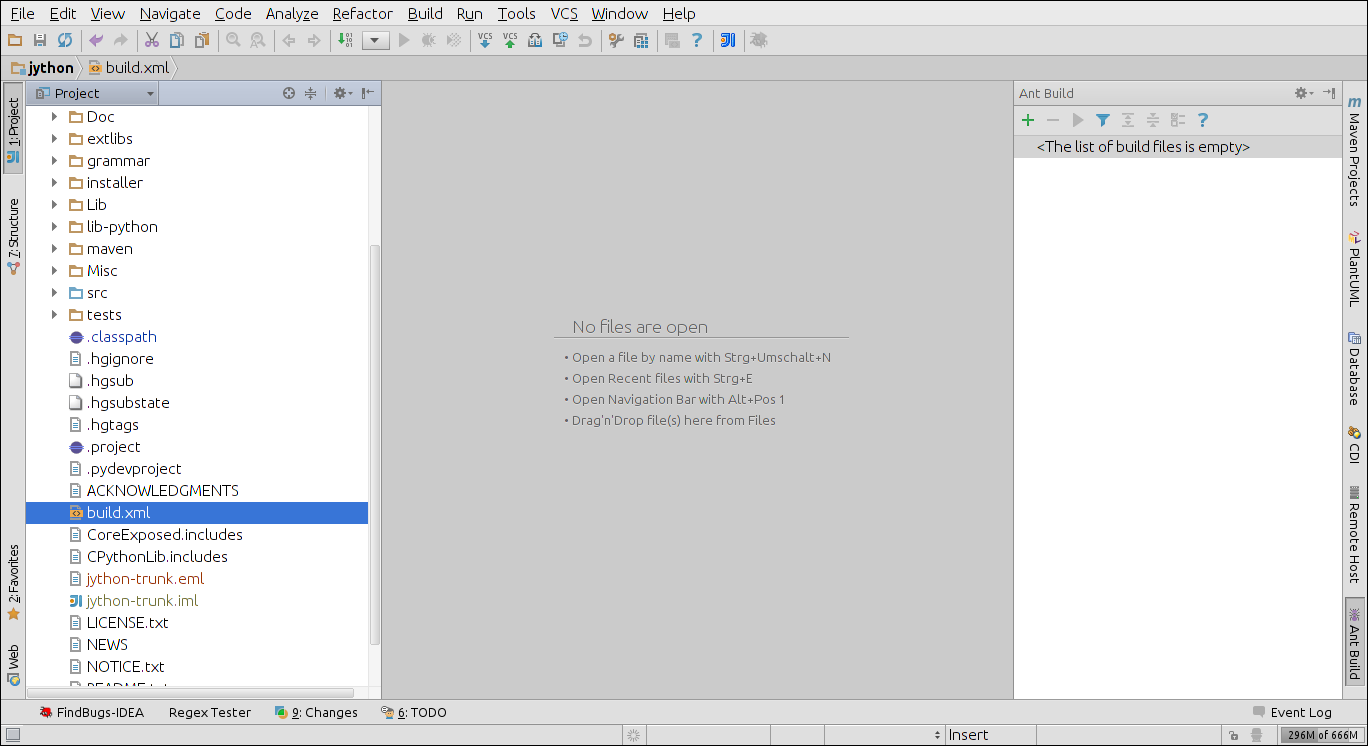Select the CoreExposed.includes file
Viewport: 1368px width, 746px height.
(x=164, y=535)
